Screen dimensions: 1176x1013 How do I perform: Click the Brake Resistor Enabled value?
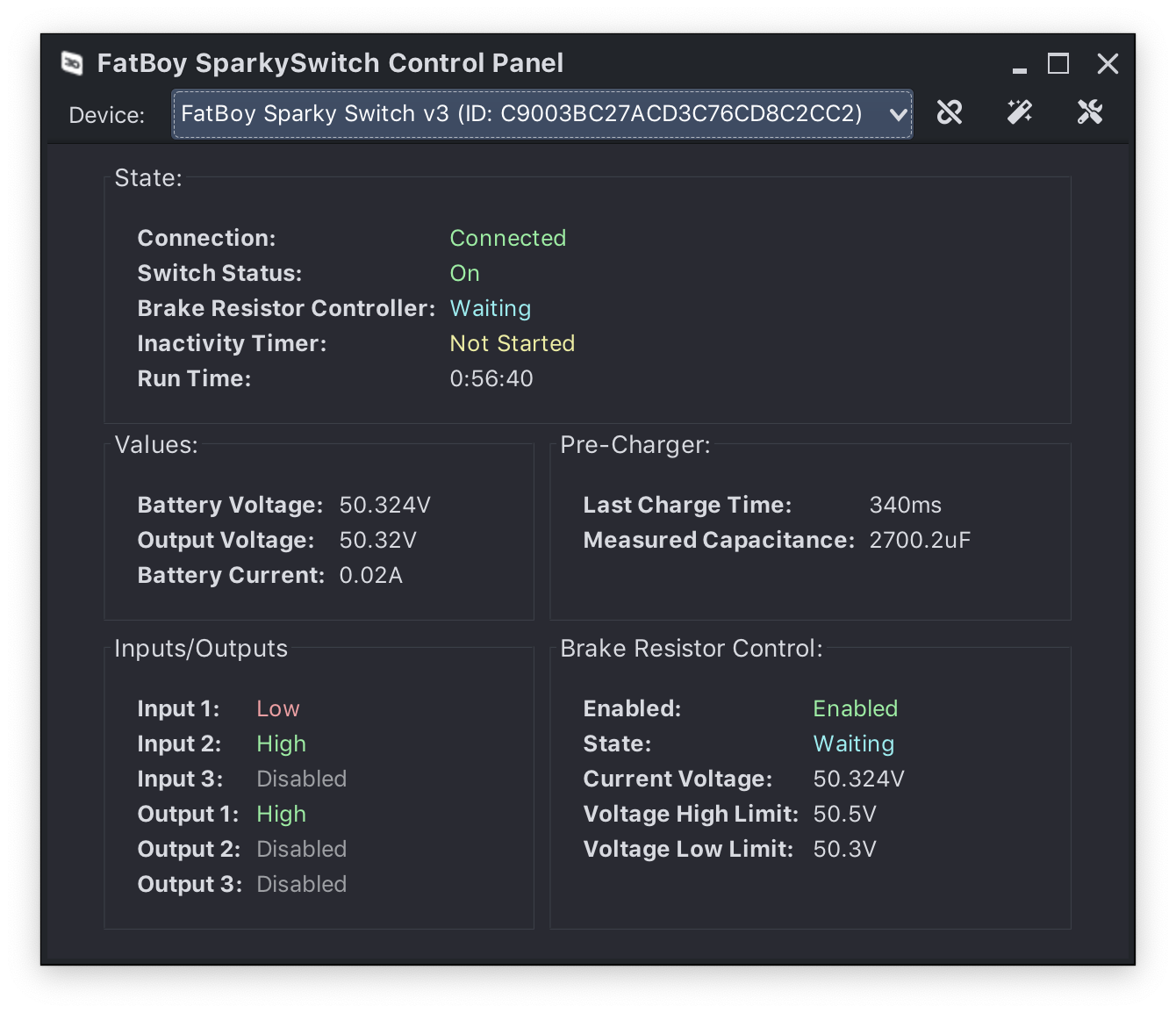pyautogui.click(x=855, y=708)
